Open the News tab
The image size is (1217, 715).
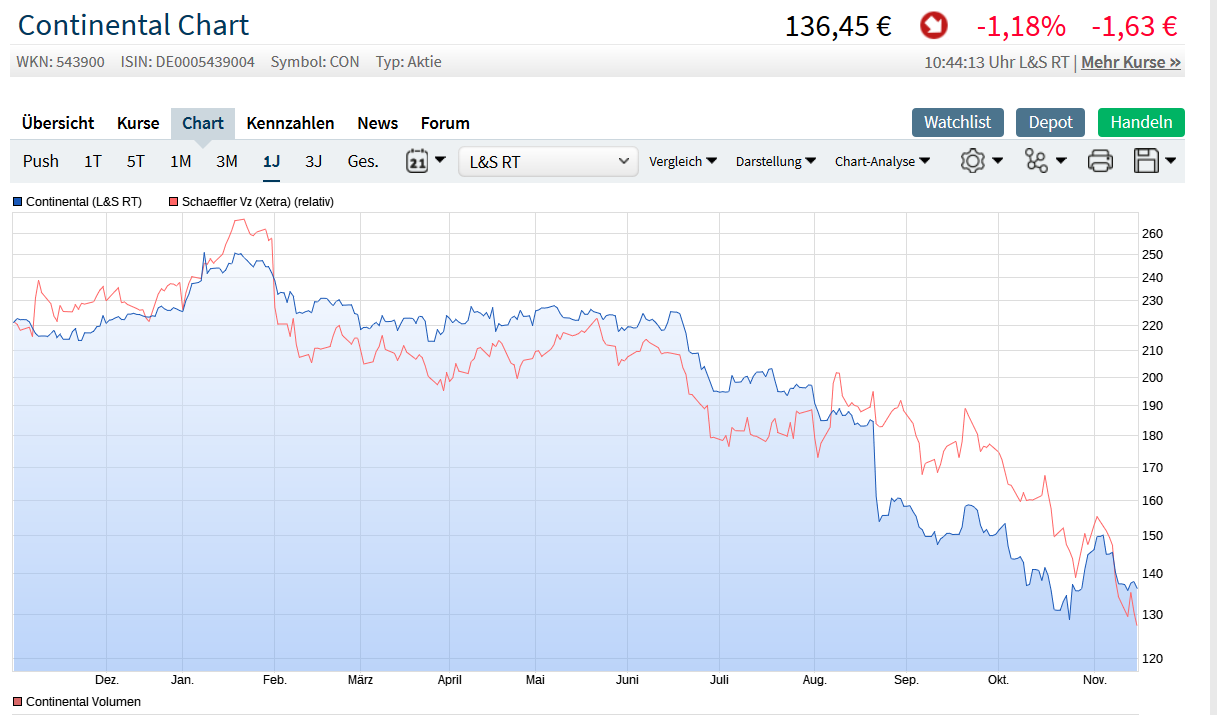(378, 123)
